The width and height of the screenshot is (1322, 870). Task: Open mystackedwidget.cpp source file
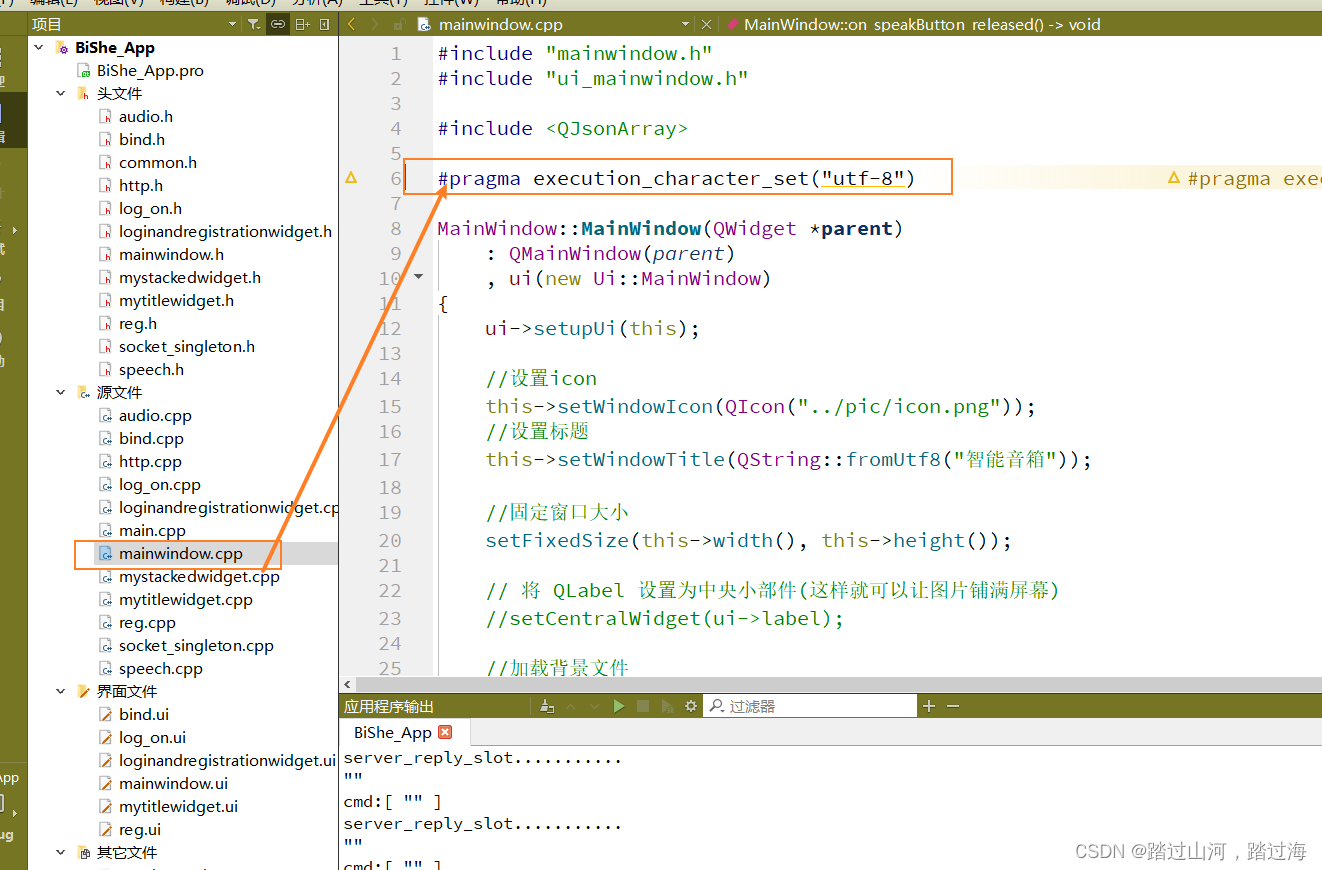click(x=199, y=576)
